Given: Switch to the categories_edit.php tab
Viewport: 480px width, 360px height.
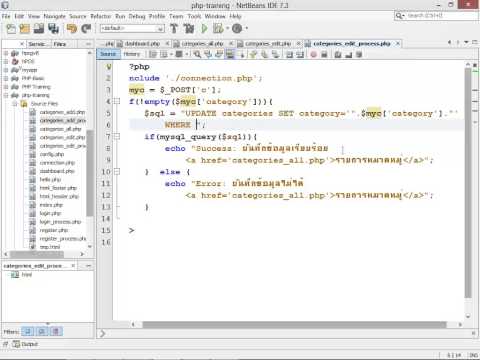Looking at the screenshot, I should [x=268, y=44].
